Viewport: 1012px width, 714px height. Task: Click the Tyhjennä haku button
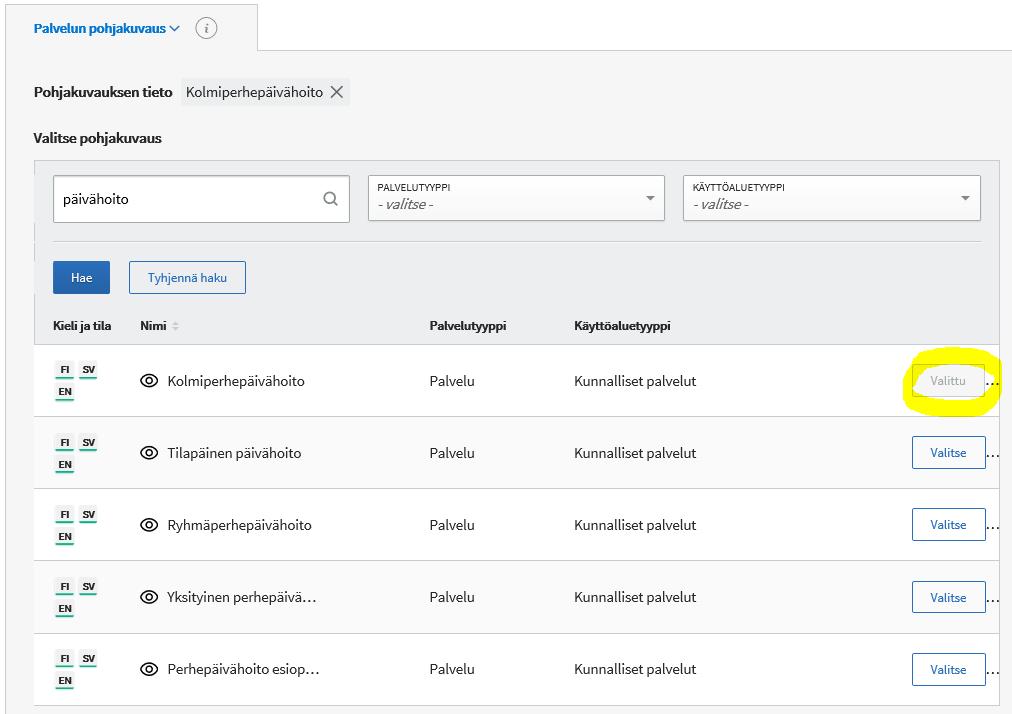click(187, 278)
